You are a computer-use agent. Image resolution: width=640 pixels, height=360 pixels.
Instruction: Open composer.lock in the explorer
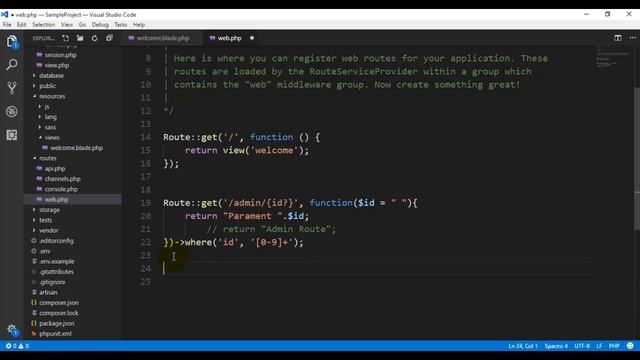(59, 313)
